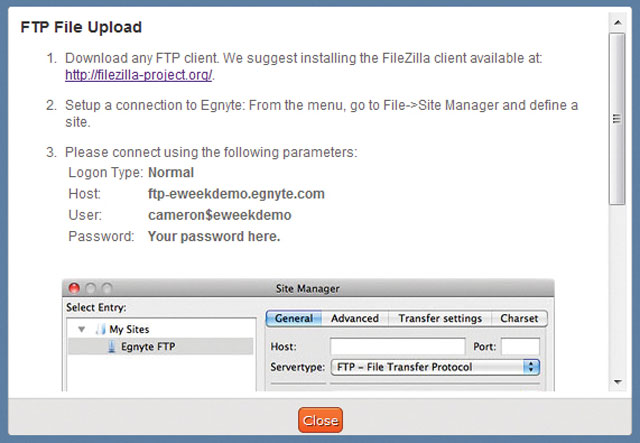640x443 pixels.
Task: Open the filezilla-project.org link
Action: pyautogui.click(x=138, y=75)
